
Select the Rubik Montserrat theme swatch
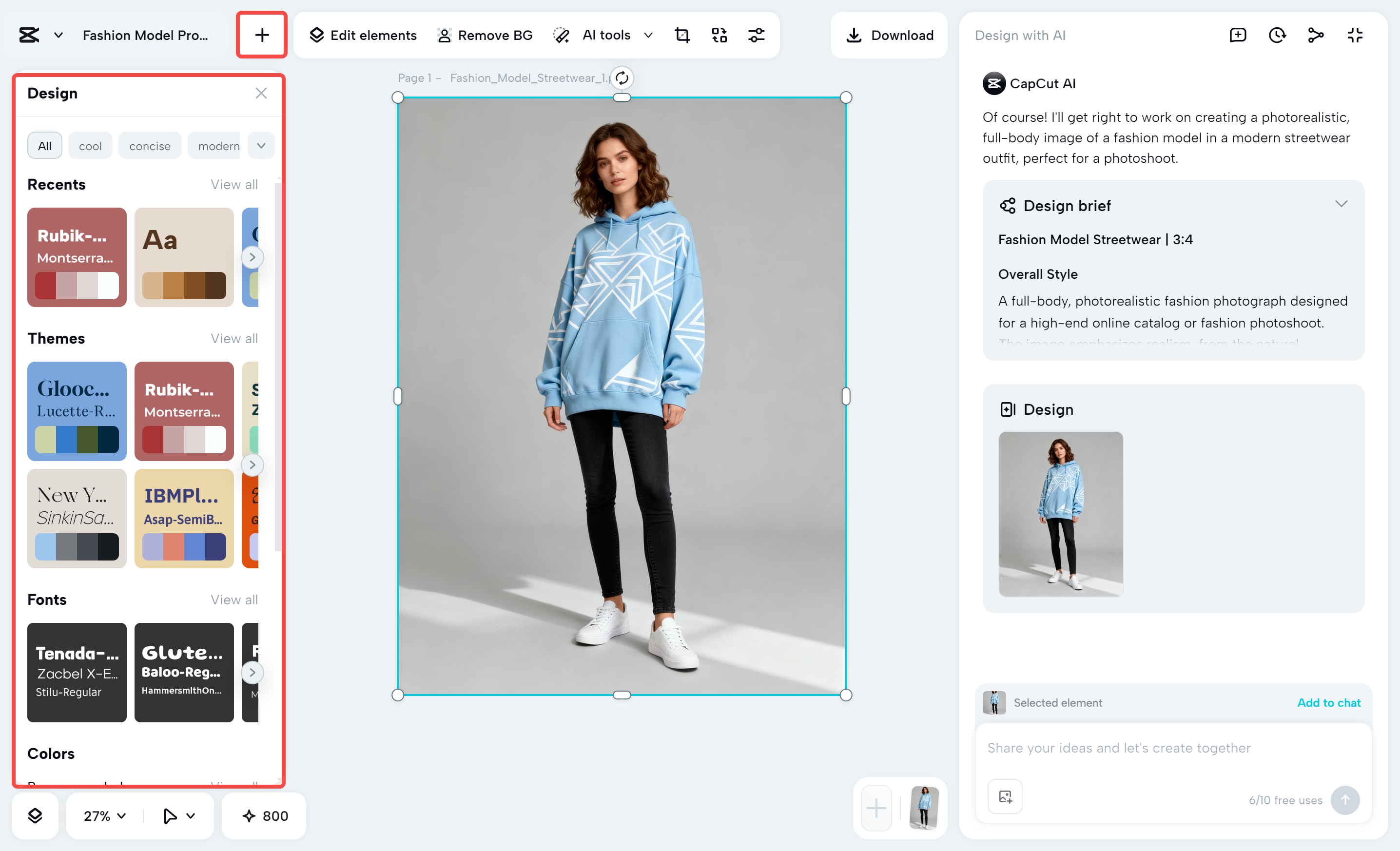pos(184,412)
